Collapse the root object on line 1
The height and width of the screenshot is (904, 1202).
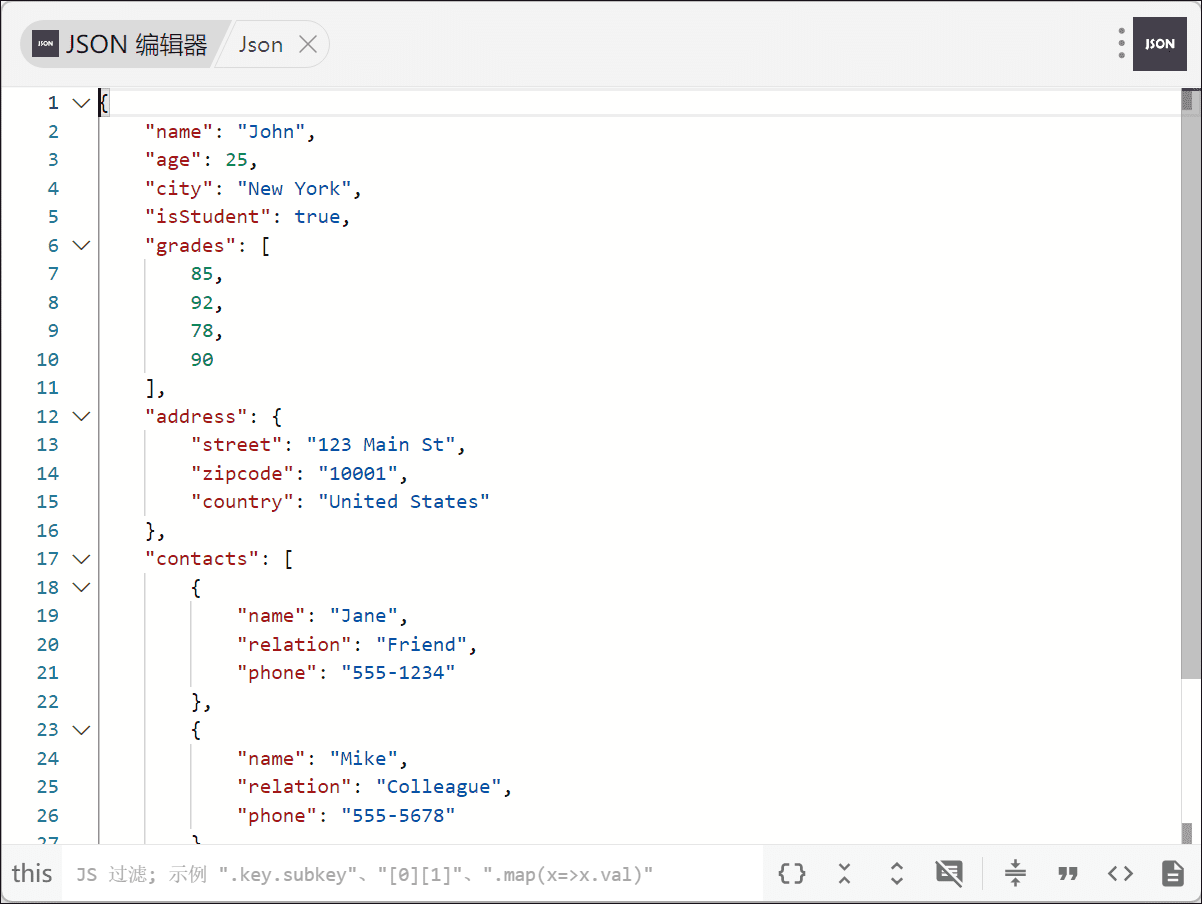point(81,103)
